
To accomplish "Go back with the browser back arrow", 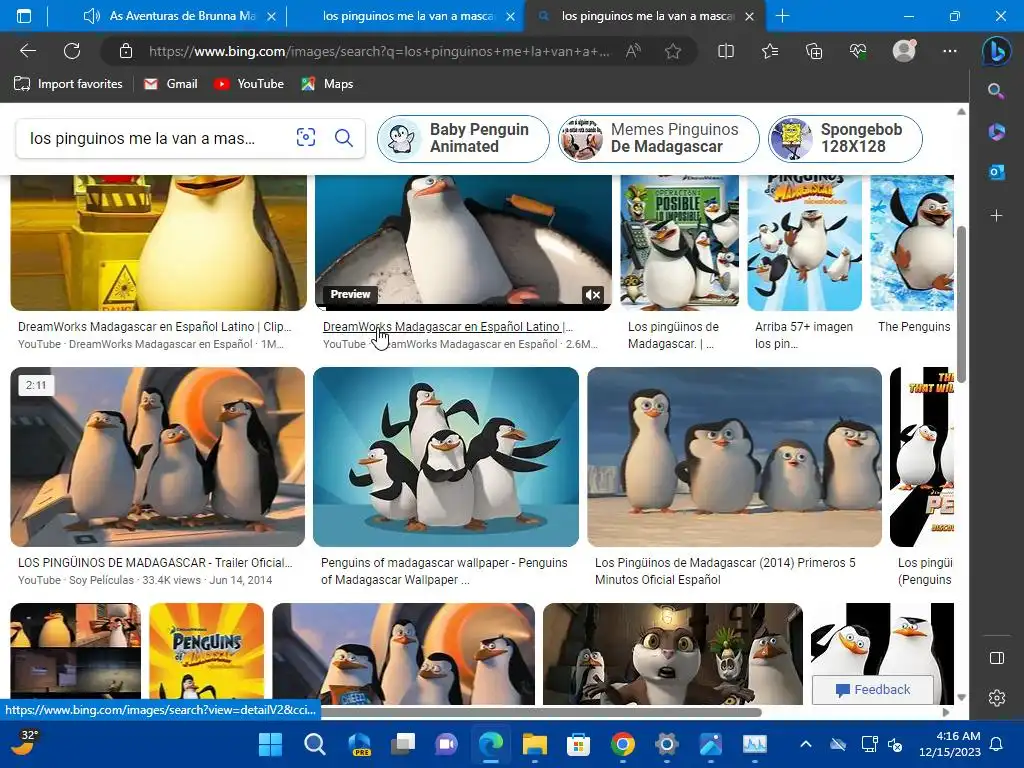I will pos(28,51).
